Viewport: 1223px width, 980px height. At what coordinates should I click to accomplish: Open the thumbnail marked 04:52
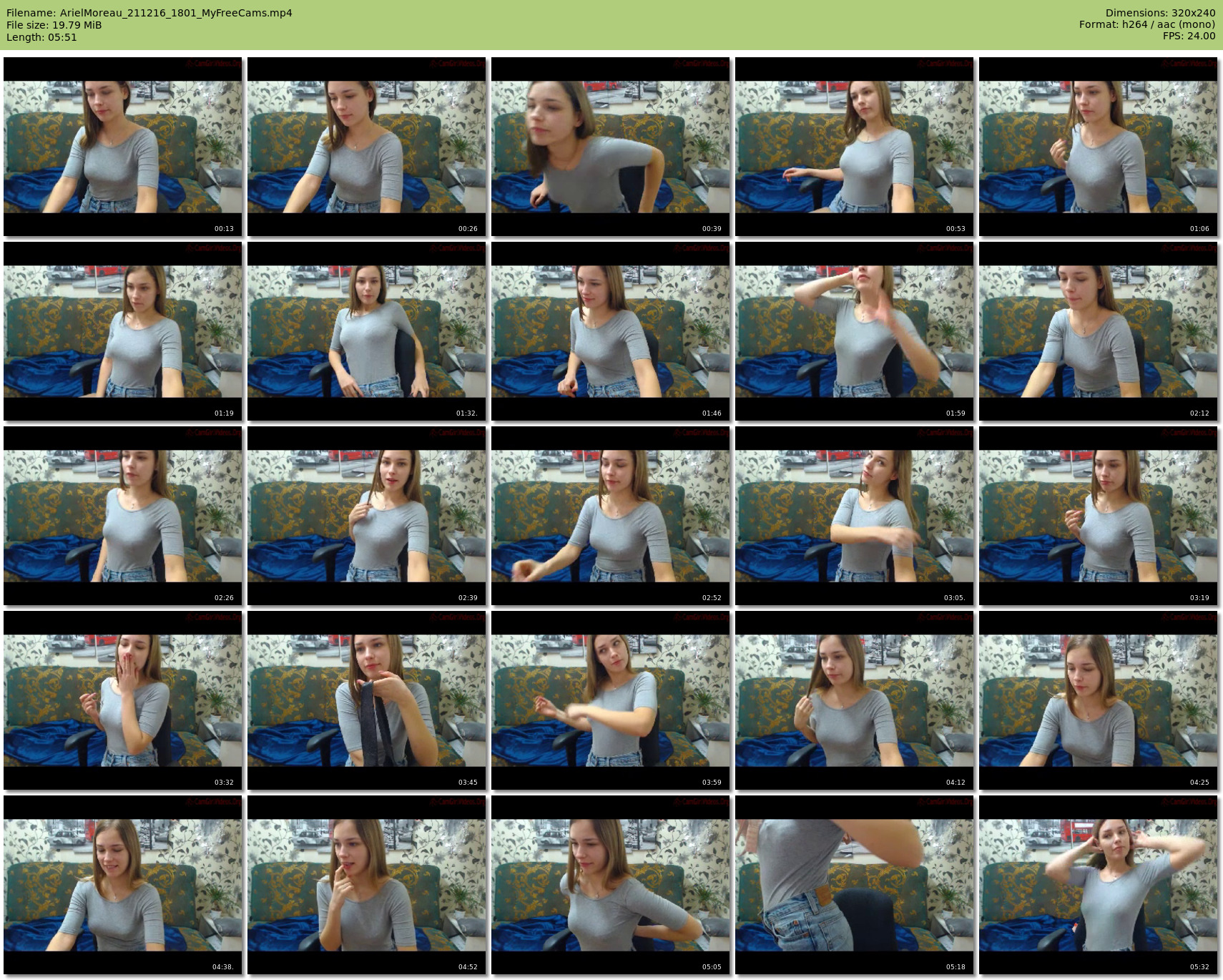(x=366, y=885)
